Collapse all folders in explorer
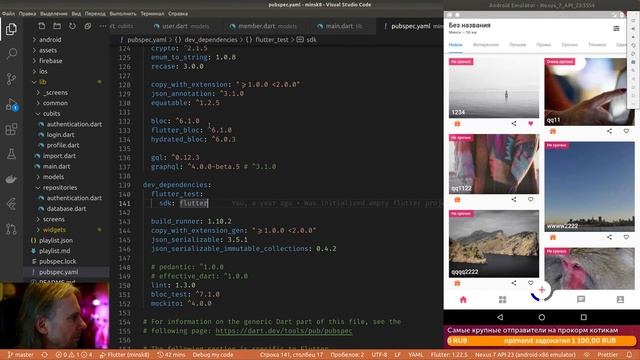This screenshot has width=640, height=360. pos(88,26)
